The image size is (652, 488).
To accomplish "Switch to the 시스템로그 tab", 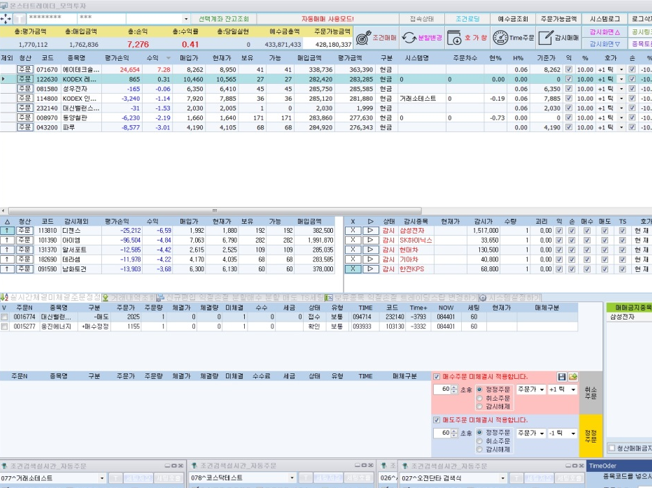I will (x=606, y=19).
